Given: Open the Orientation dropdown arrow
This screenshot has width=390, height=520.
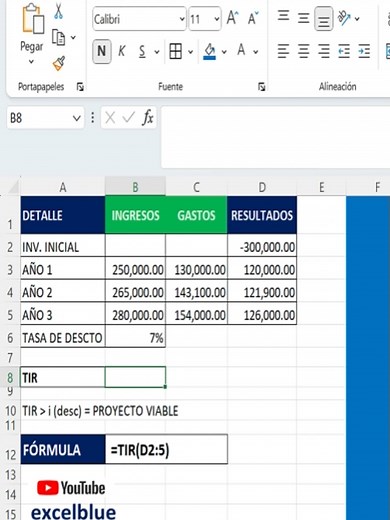Looking at the screenshot, I should (x=357, y=19).
